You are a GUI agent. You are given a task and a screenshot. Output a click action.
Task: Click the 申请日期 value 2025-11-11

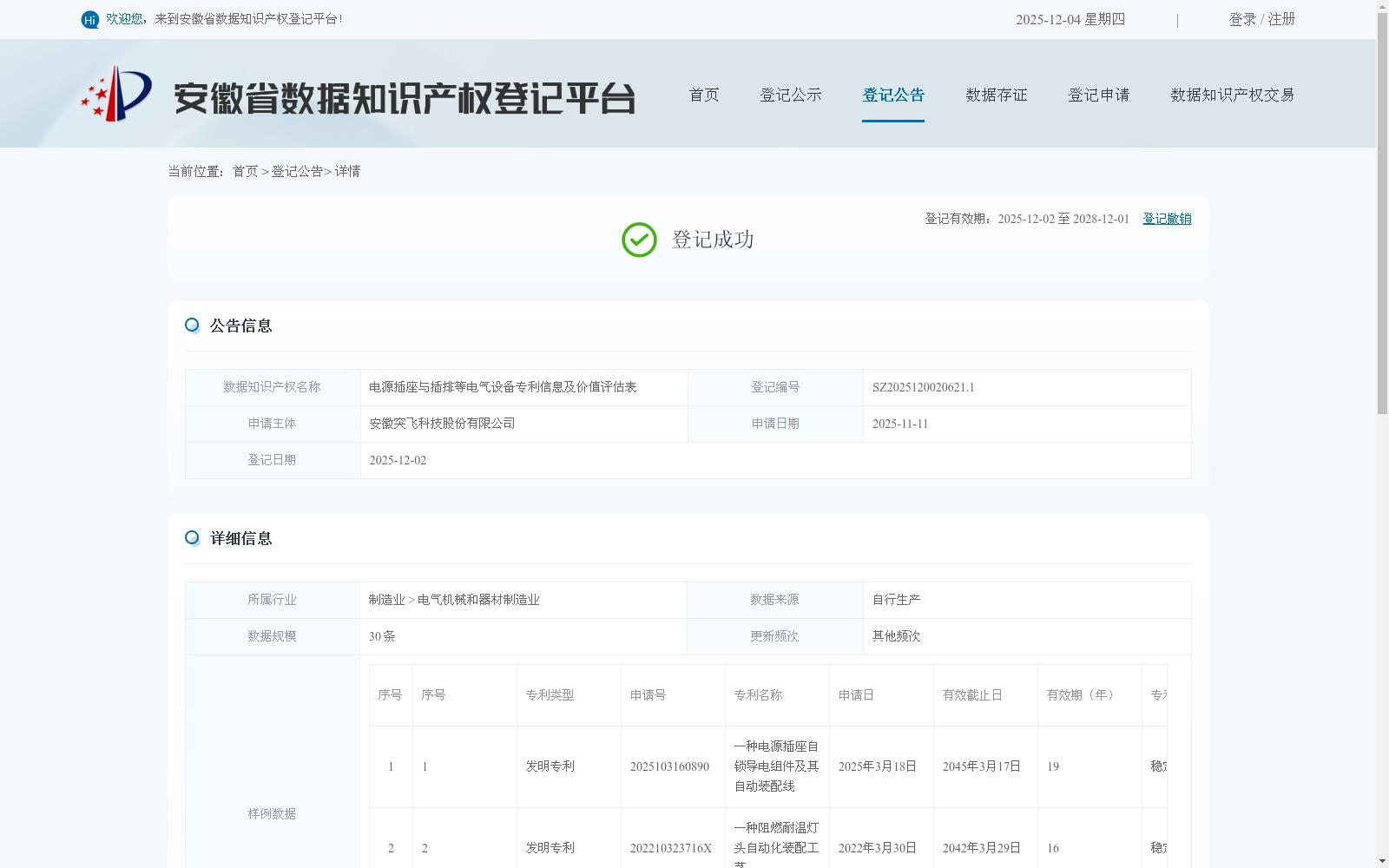pyautogui.click(x=900, y=424)
